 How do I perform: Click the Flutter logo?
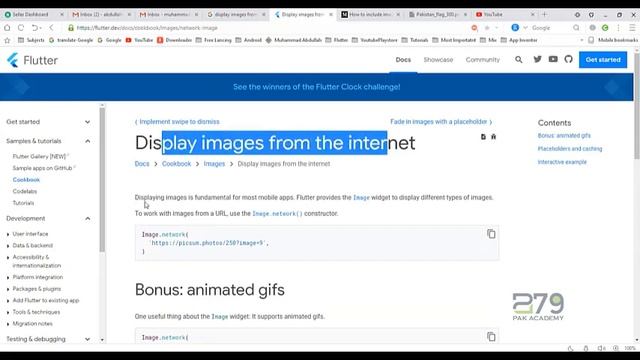click(32, 60)
